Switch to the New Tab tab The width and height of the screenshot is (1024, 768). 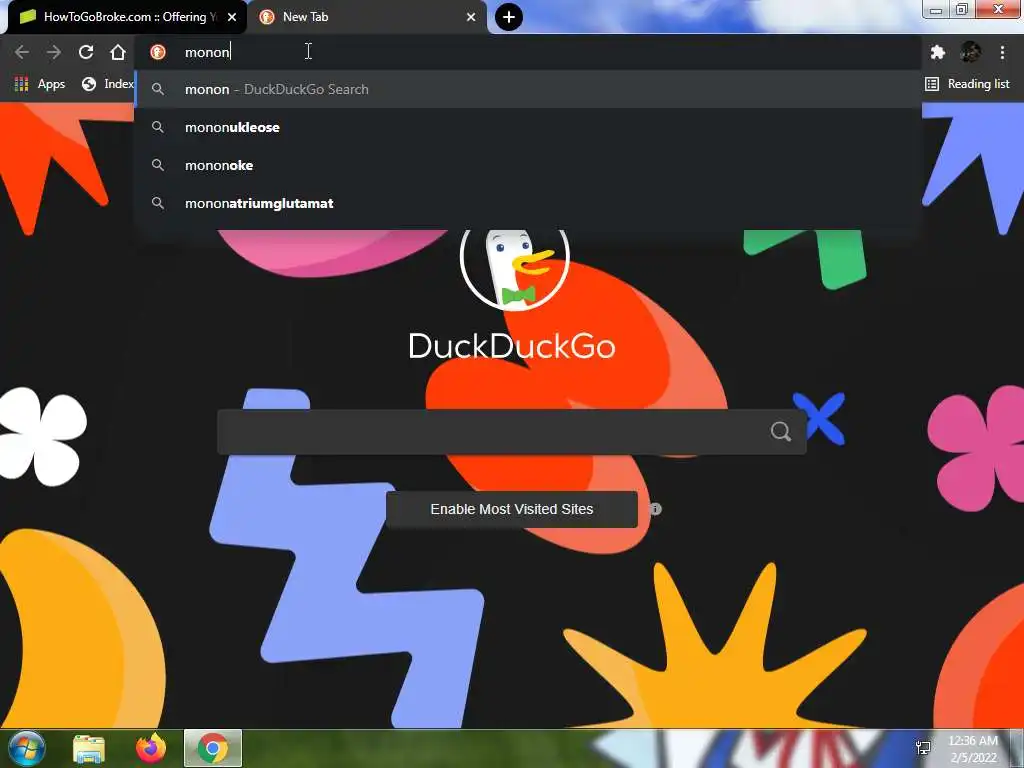366,17
